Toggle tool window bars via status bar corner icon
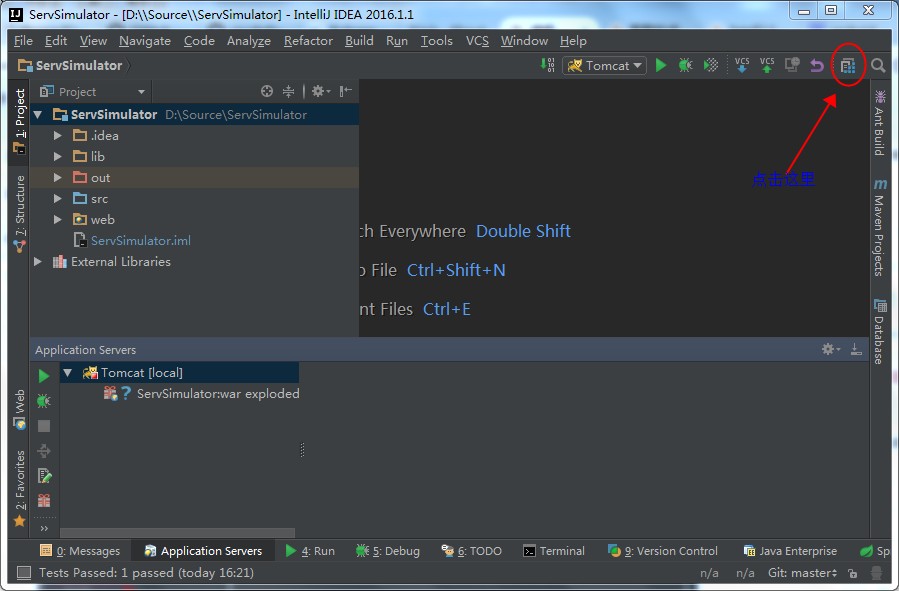Image resolution: width=899 pixels, height=591 pixels. pyautogui.click(x=24, y=572)
